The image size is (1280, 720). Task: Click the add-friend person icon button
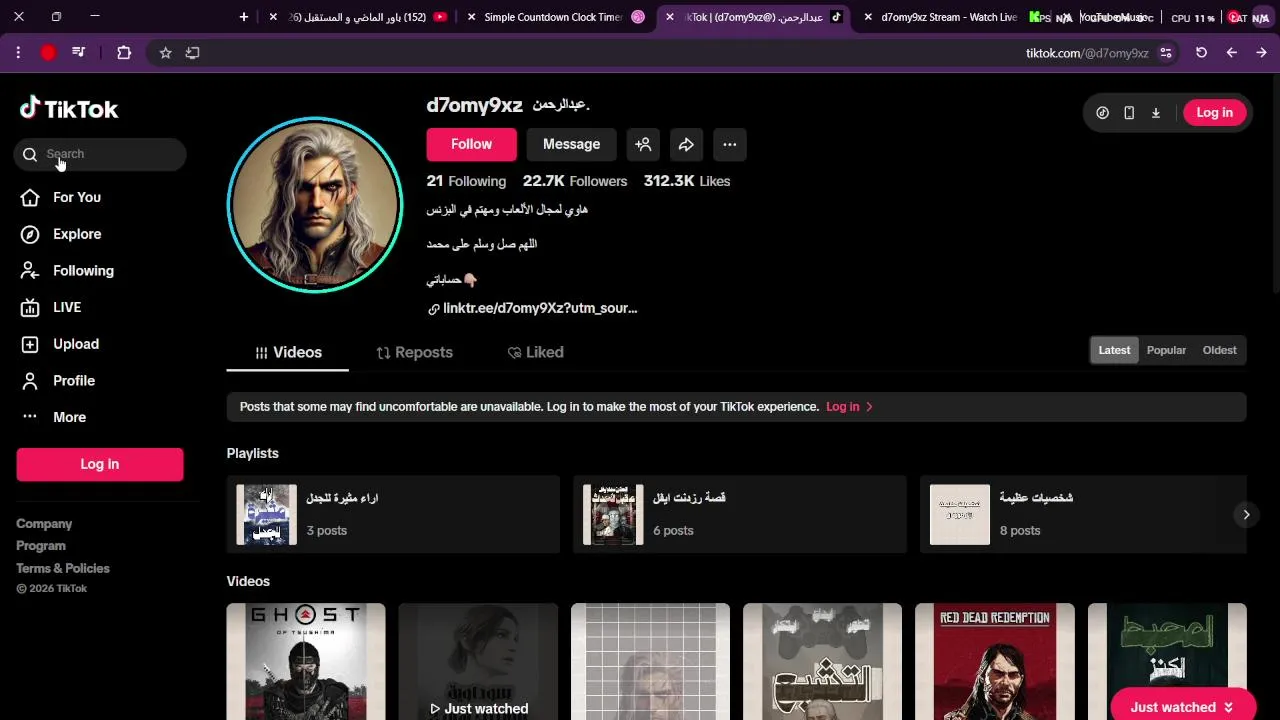click(643, 144)
